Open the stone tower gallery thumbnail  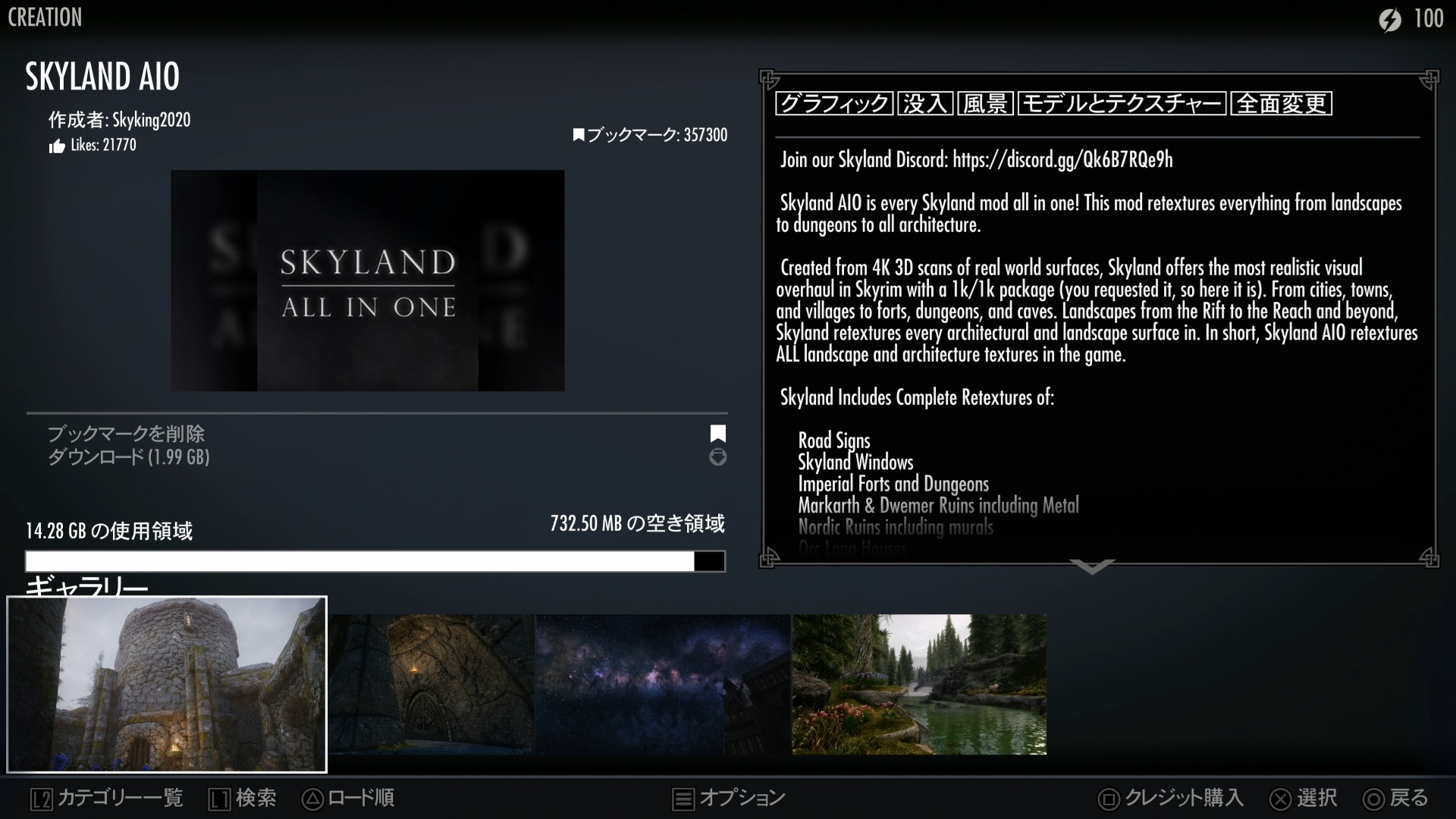[167, 685]
